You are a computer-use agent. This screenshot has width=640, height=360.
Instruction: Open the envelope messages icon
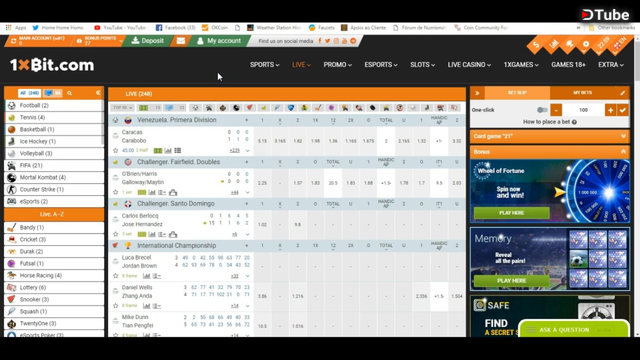(x=181, y=41)
